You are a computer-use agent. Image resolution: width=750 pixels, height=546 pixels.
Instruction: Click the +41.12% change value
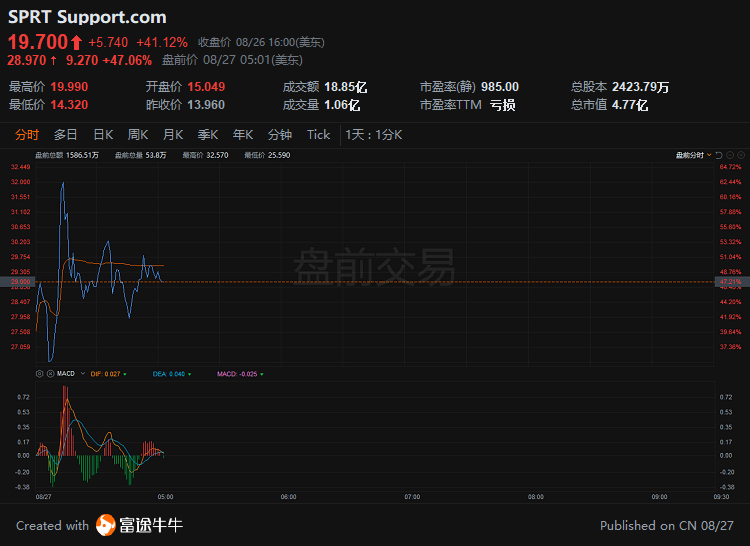pyautogui.click(x=162, y=43)
